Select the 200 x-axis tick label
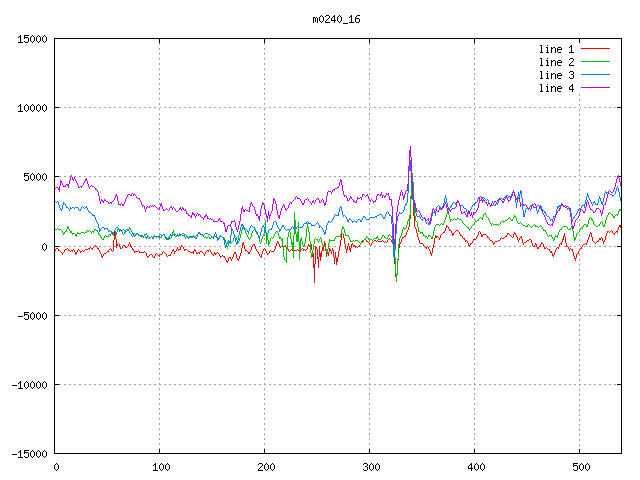The image size is (640, 480). point(265,466)
